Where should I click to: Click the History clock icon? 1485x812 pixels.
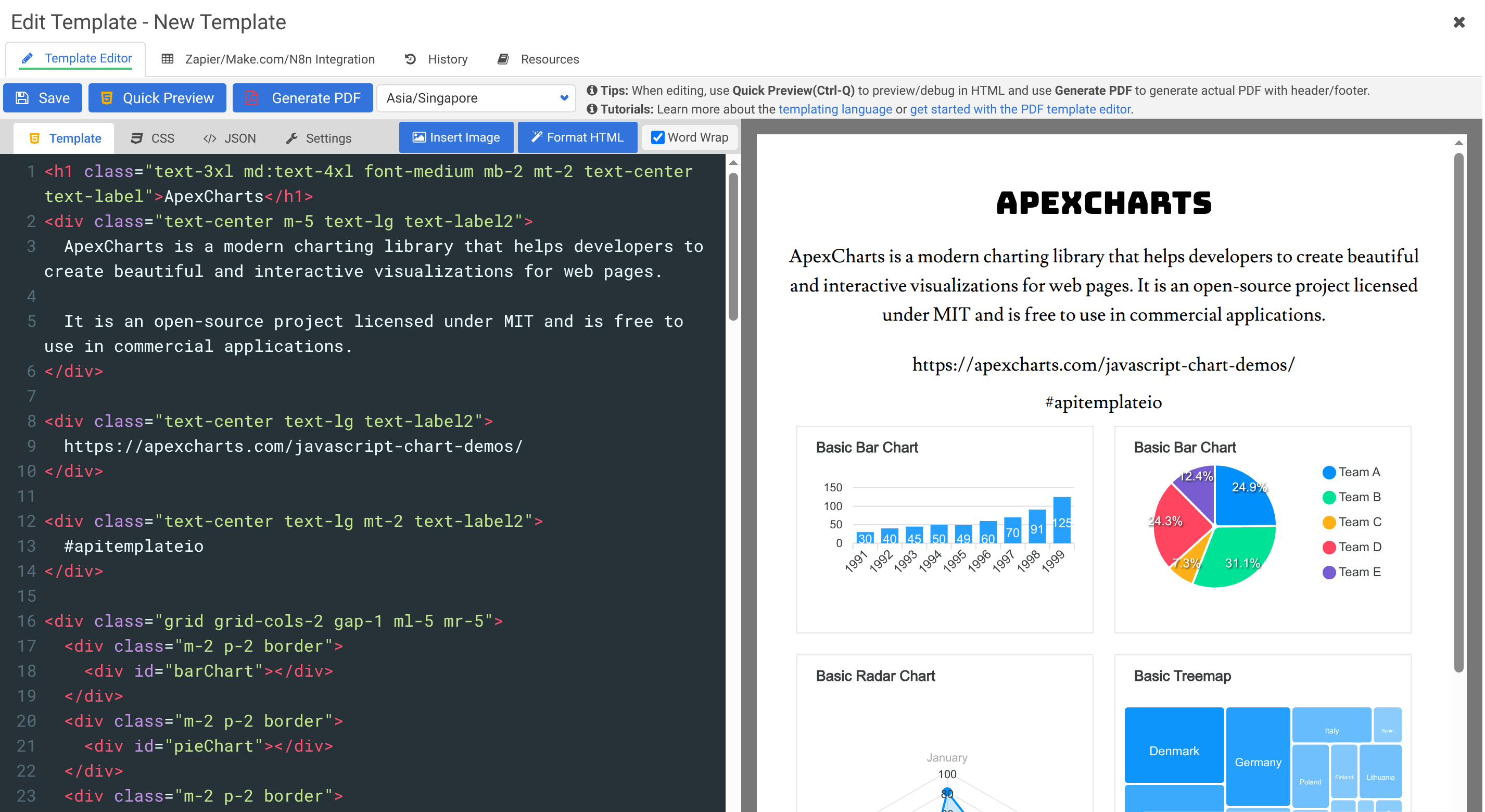point(409,59)
